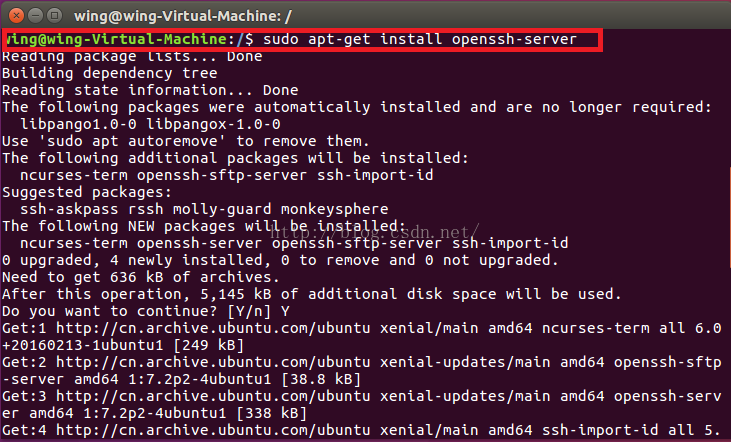Click the blog.csdn.net watermark link
The image size is (731, 443).
375,231
